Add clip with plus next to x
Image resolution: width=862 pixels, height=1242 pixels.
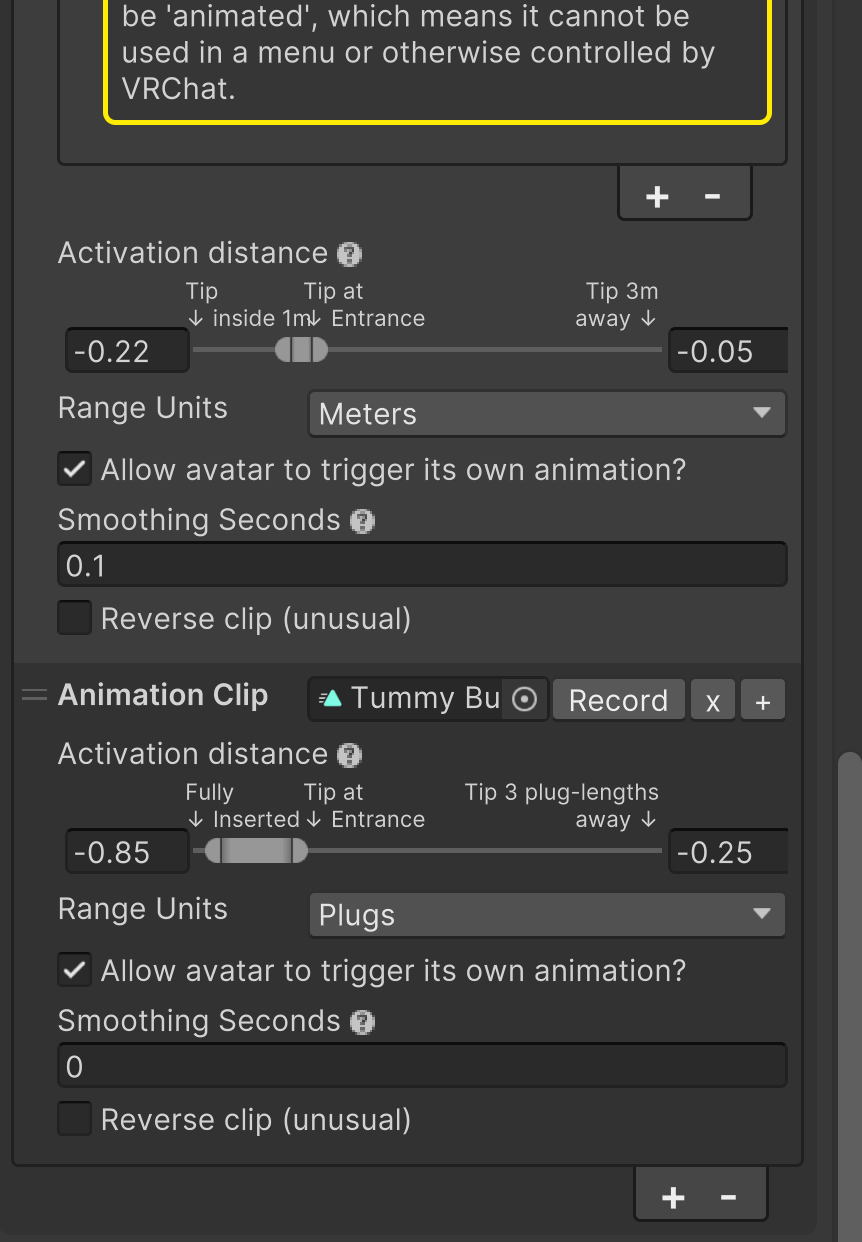(763, 700)
